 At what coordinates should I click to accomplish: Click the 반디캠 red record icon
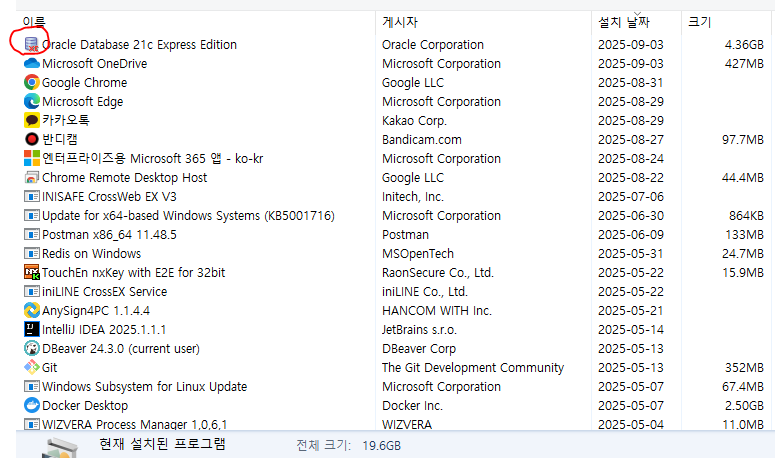coord(32,139)
